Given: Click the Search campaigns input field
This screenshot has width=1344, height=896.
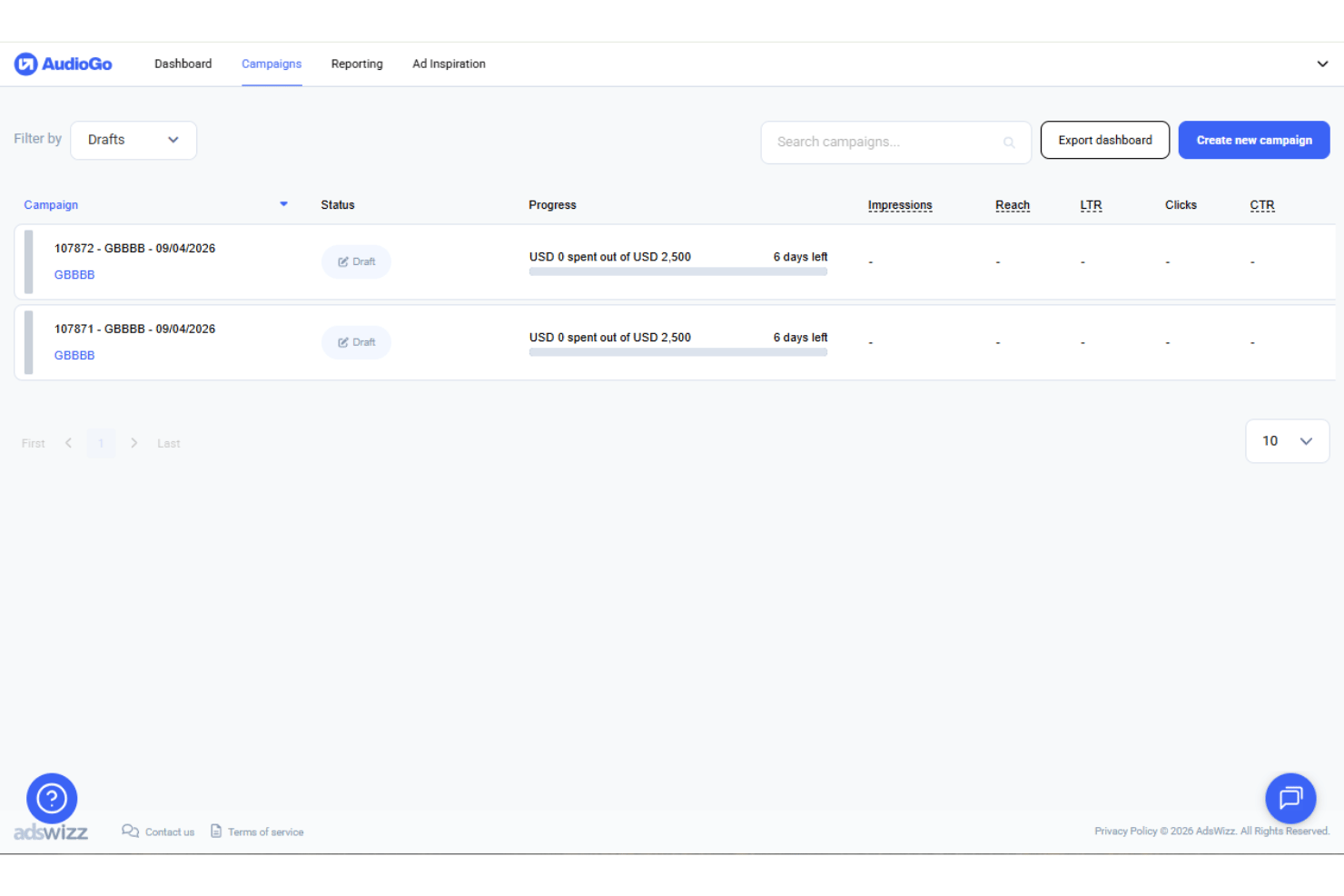Looking at the screenshot, I should (895, 142).
